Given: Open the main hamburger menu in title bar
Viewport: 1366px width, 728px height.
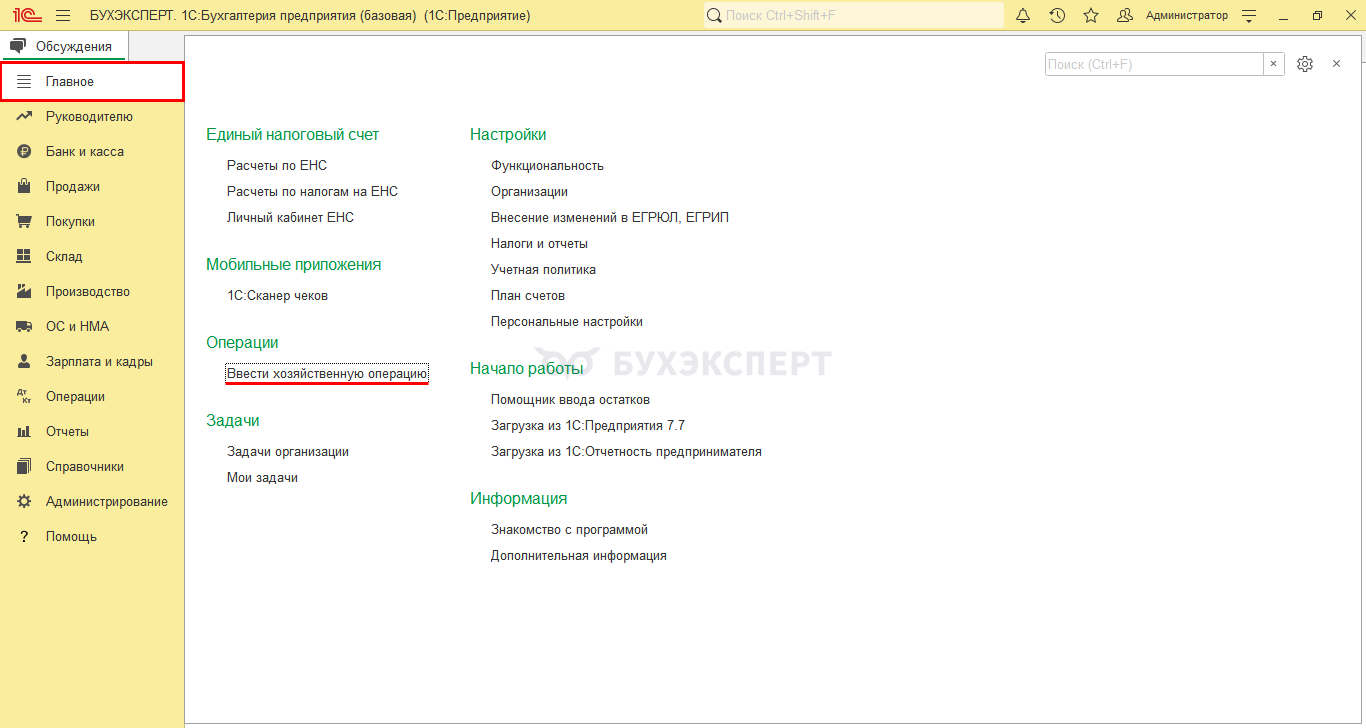Looking at the screenshot, I should pos(63,16).
